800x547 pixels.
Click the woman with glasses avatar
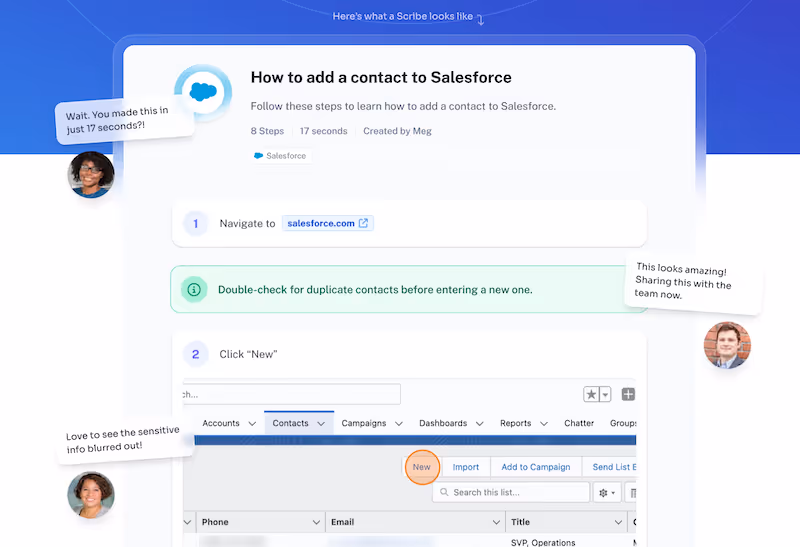[x=91, y=175]
